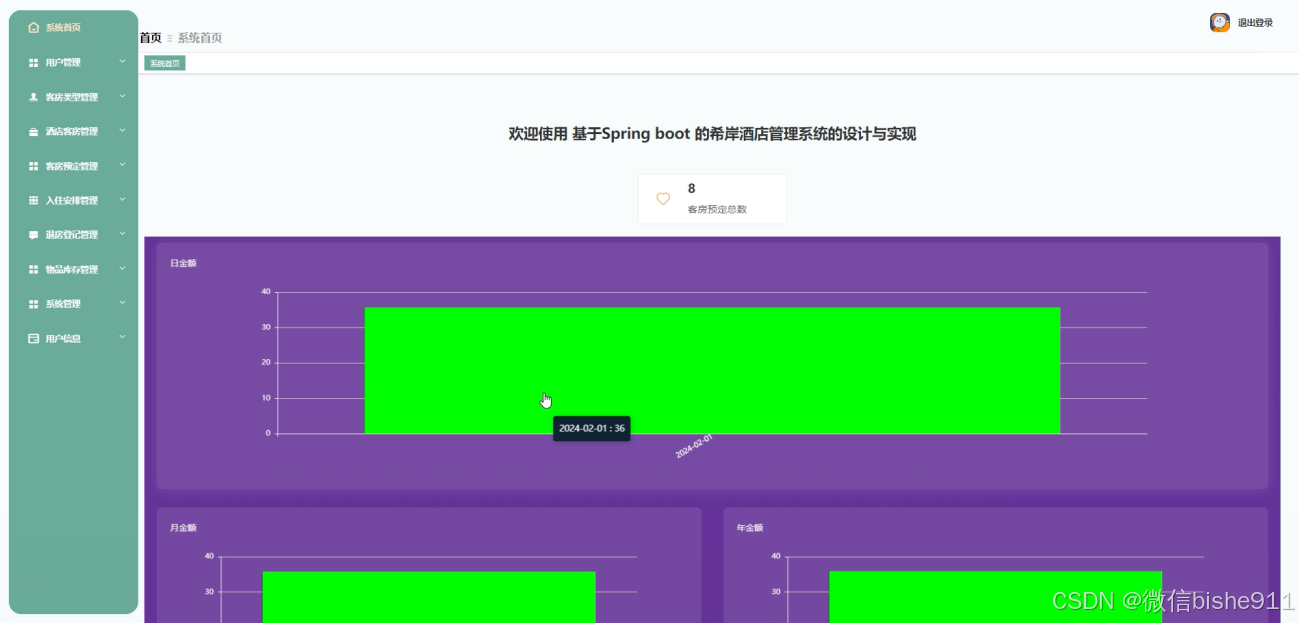Viewport: 1299px width, 623px height.
Task: Open the 客房预定管理 menu label
Action: click(72, 167)
